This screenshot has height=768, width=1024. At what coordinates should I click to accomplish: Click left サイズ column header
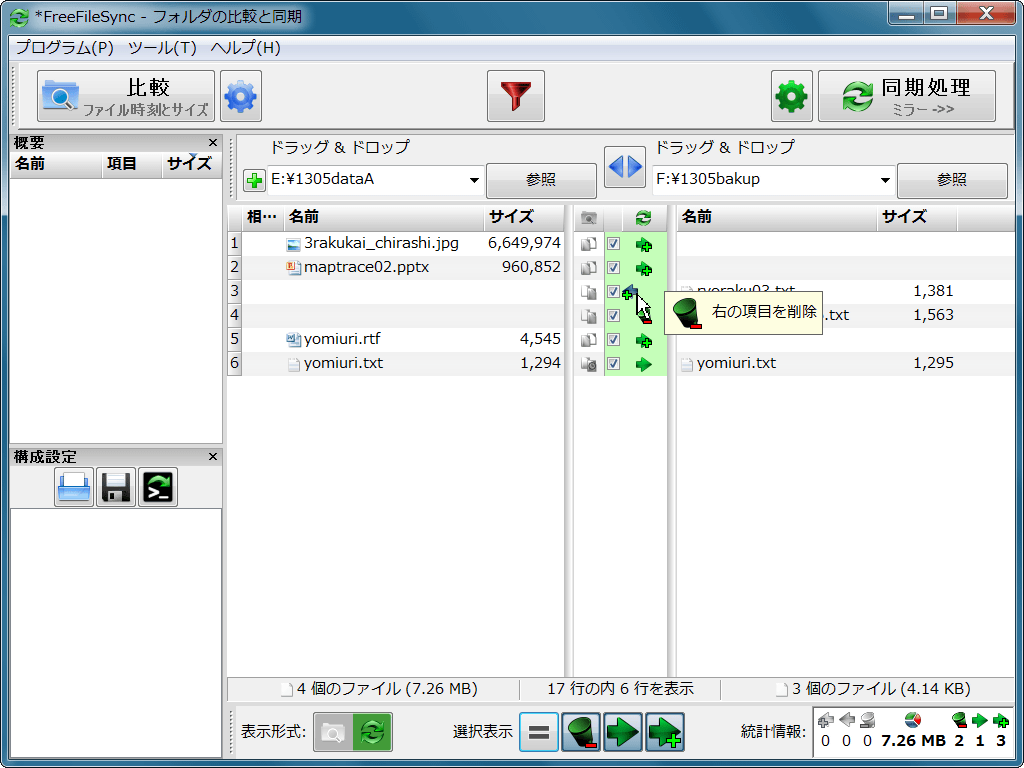(524, 217)
